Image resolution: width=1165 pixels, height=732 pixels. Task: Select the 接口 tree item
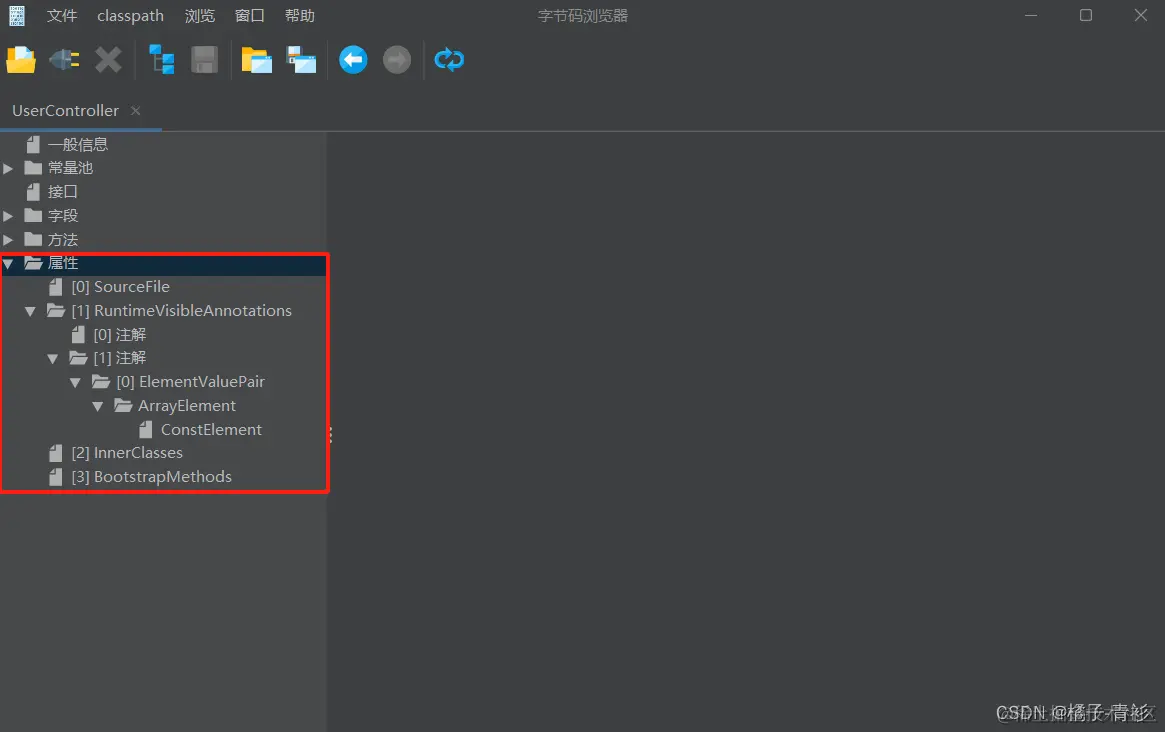(62, 192)
